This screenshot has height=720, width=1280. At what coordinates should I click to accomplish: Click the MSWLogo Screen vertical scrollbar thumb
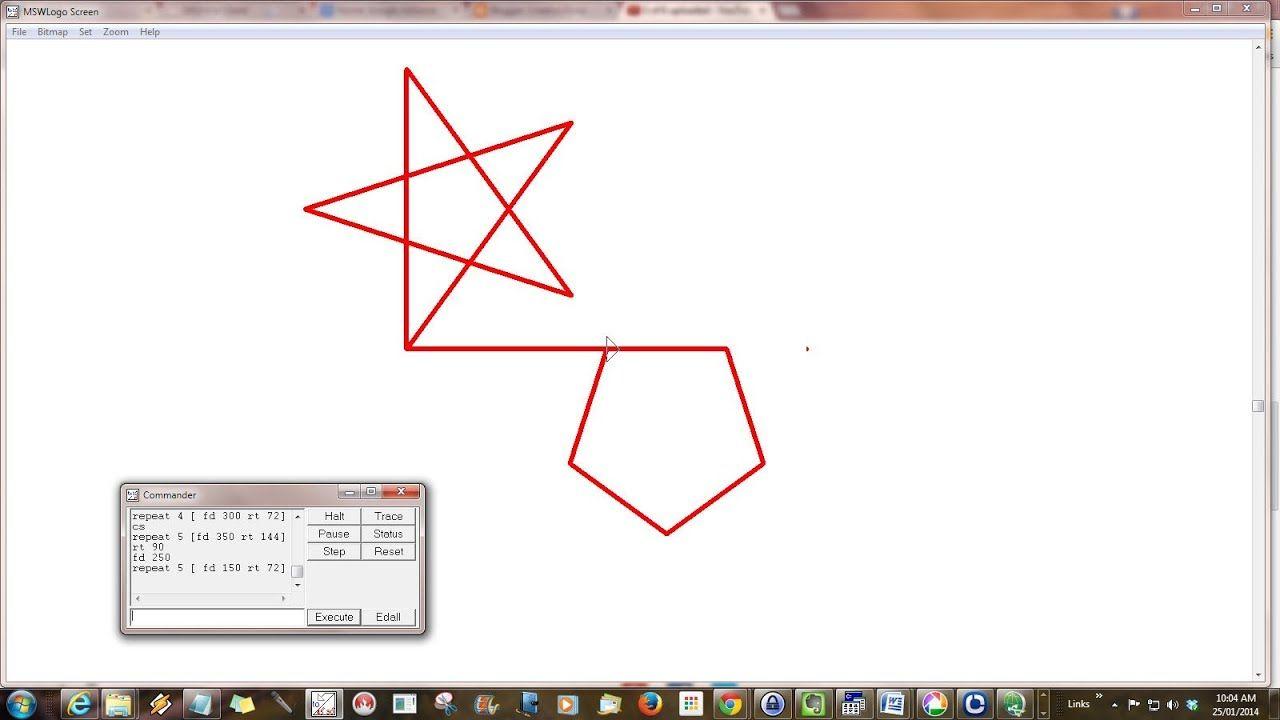point(1258,406)
